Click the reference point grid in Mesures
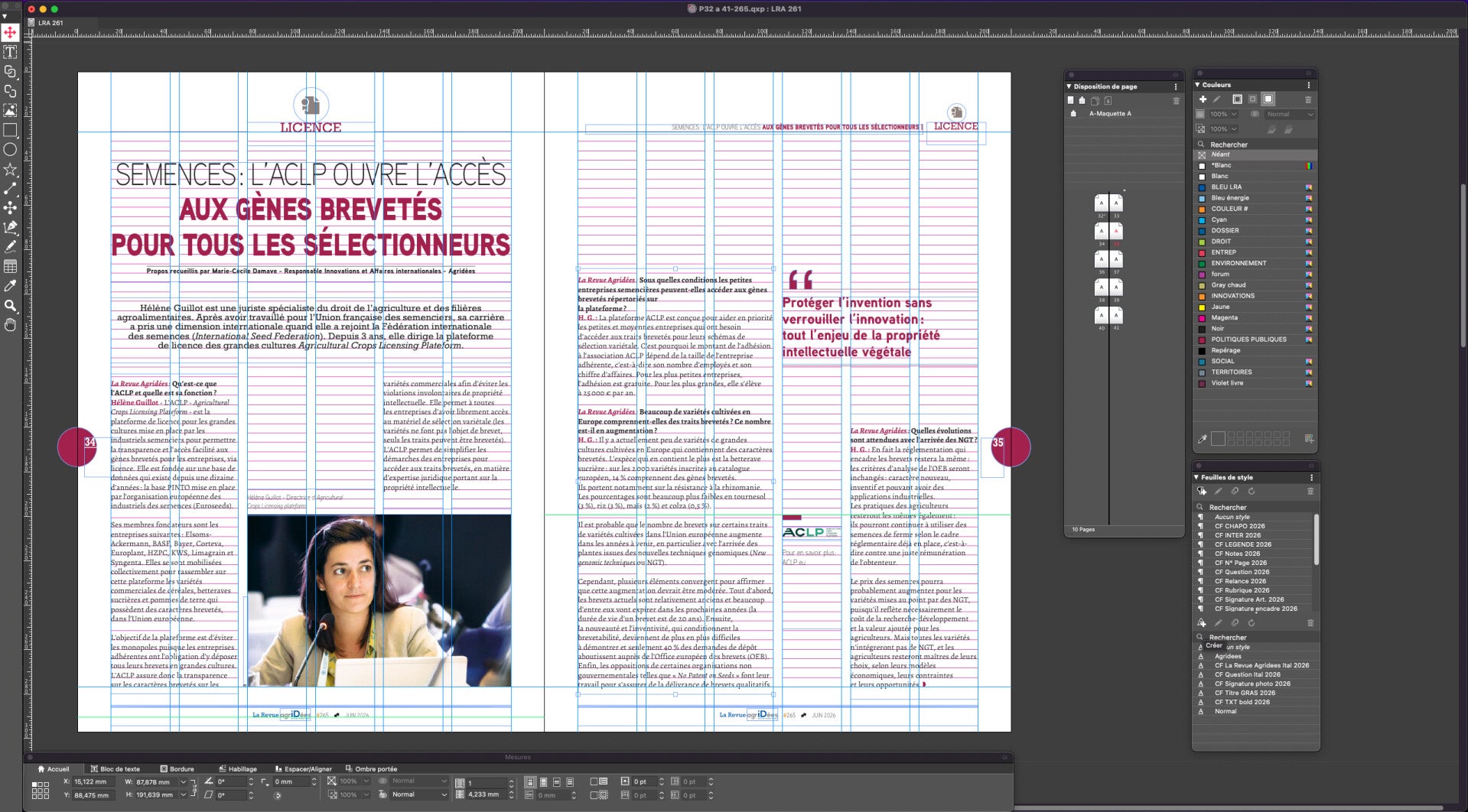The image size is (1468, 812). [41, 789]
